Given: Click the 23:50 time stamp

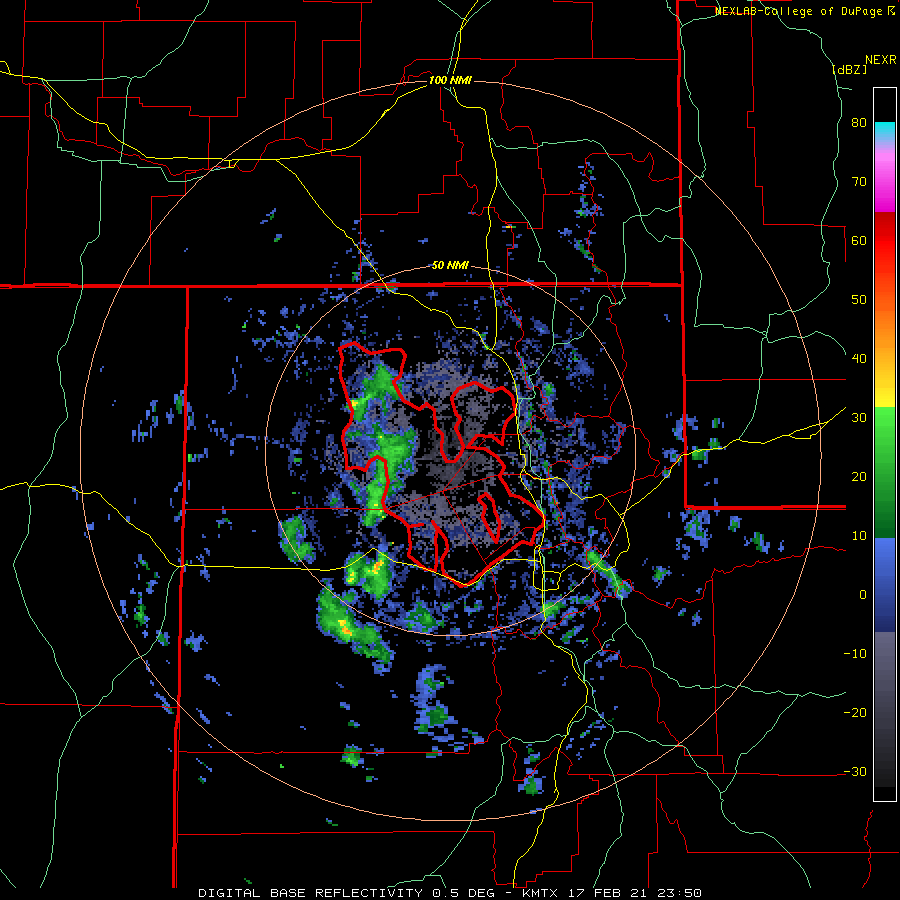Looking at the screenshot, I should (681, 893).
